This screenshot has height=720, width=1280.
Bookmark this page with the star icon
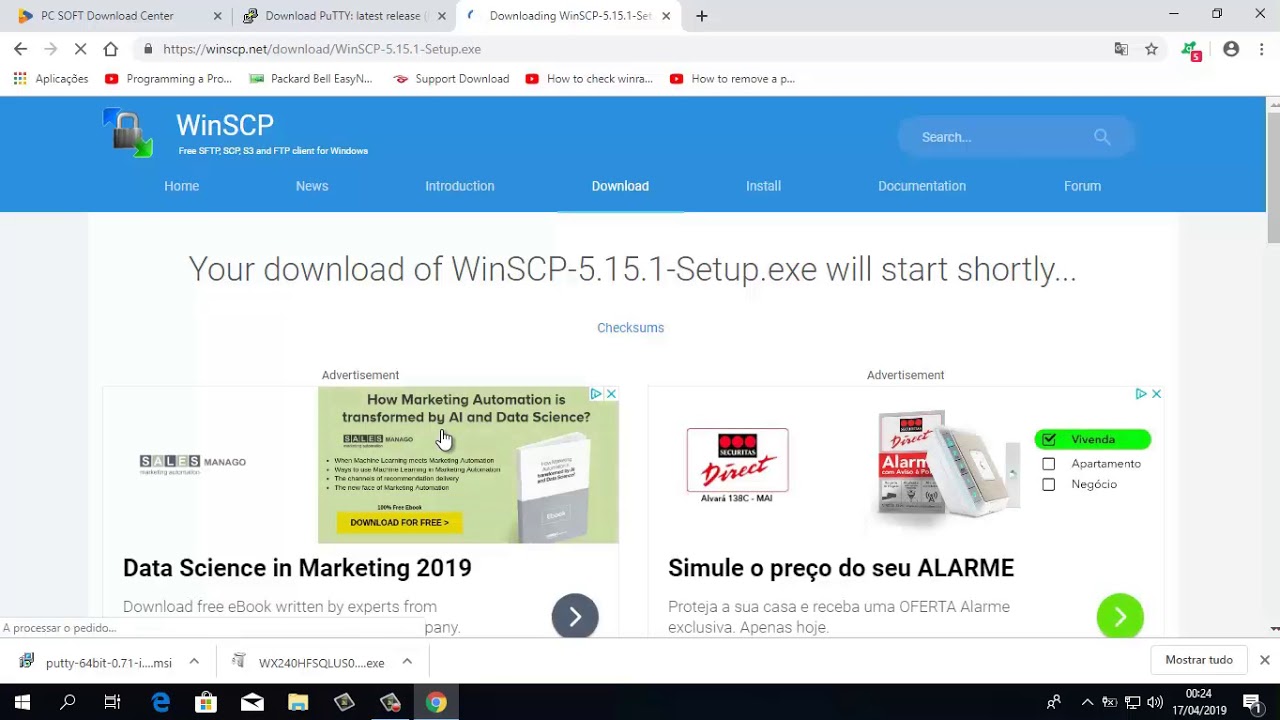1151,49
